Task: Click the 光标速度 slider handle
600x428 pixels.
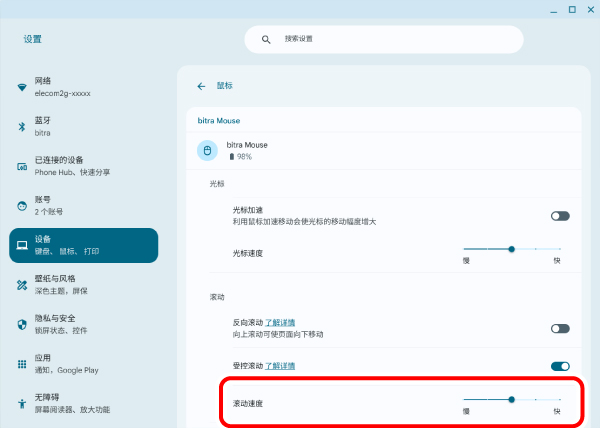Action: pos(511,248)
